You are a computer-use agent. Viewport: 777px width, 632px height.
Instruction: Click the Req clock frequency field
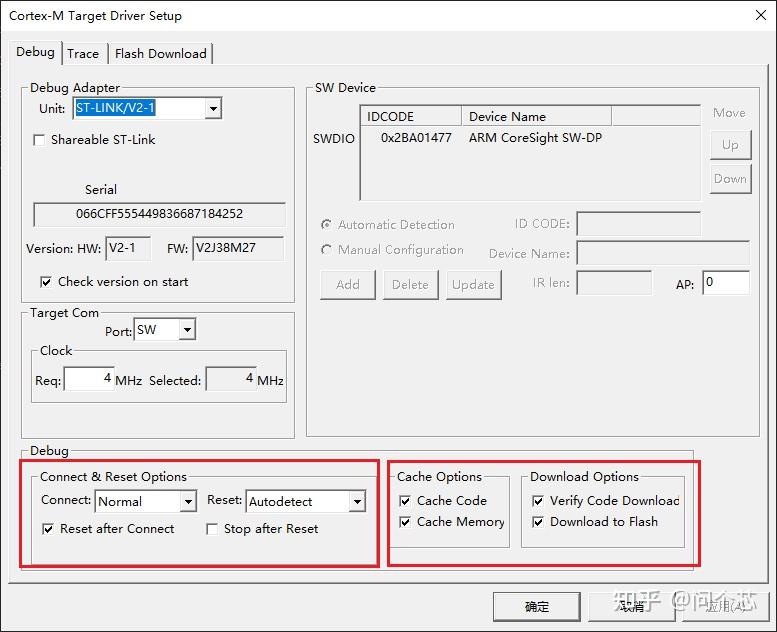click(x=89, y=379)
